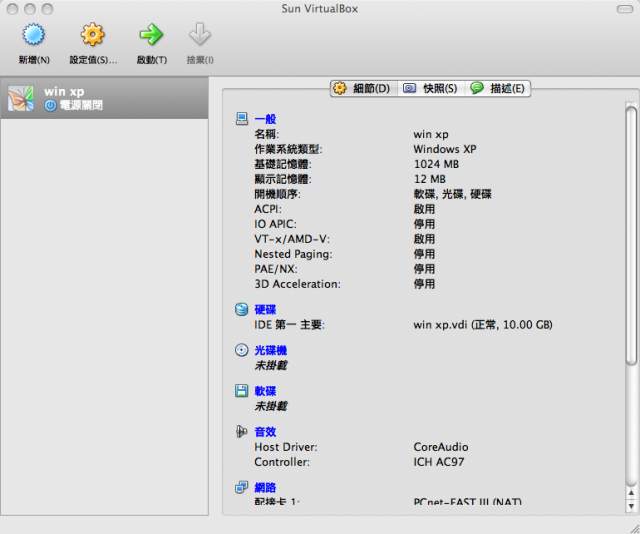Click the CoreAudio host driver value
Viewport: 640px width, 534px height.
click(x=441, y=447)
